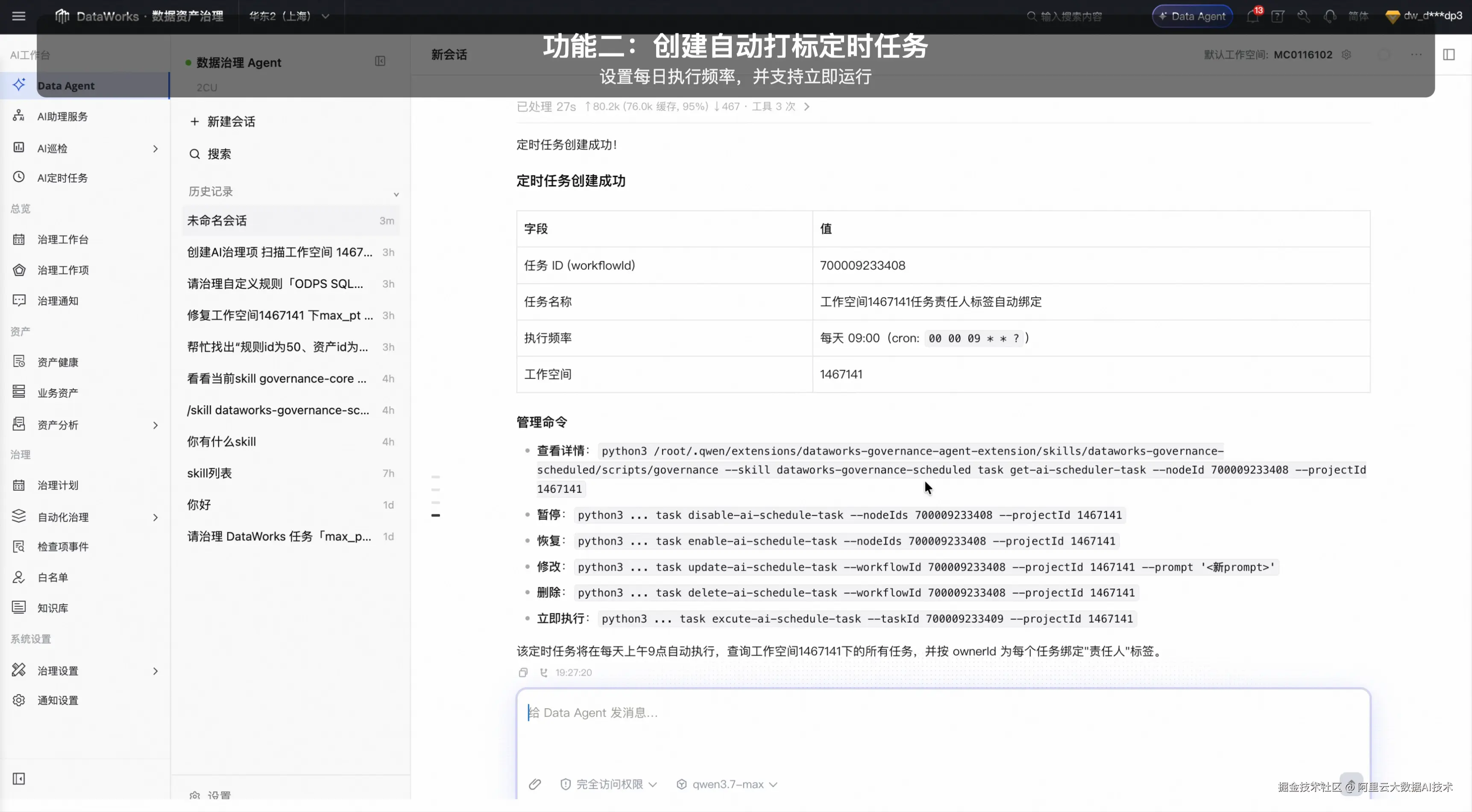Screen dimensions: 1472x812
Task: Open the /skill dataworks-governance-sc... conversation
Action: point(291,410)
